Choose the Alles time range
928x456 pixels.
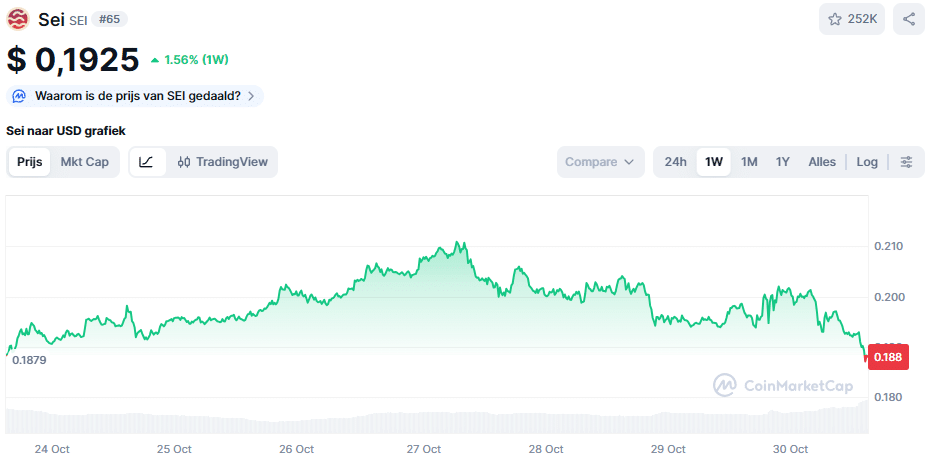[x=822, y=162]
